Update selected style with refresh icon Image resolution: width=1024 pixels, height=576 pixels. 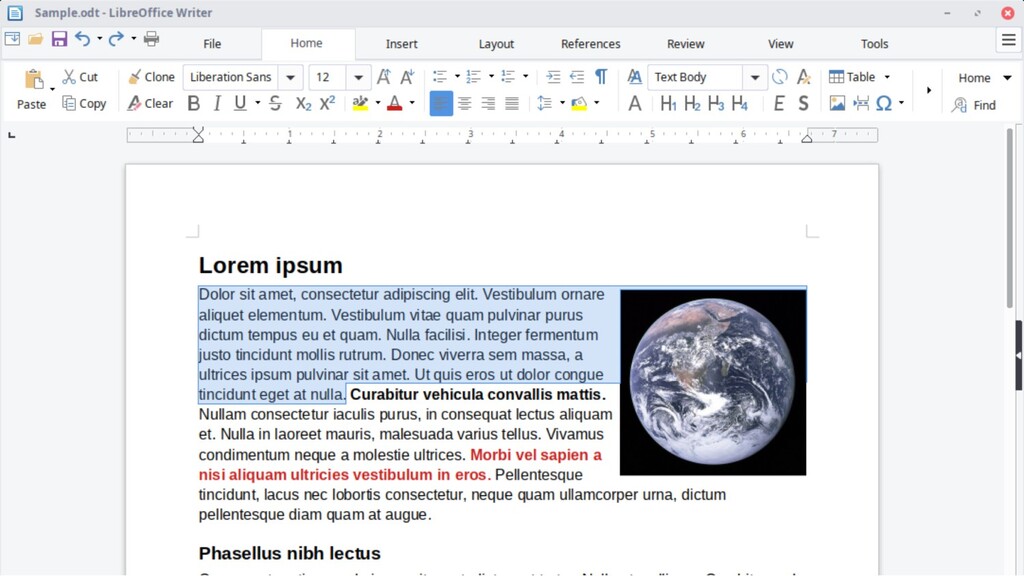(x=780, y=77)
